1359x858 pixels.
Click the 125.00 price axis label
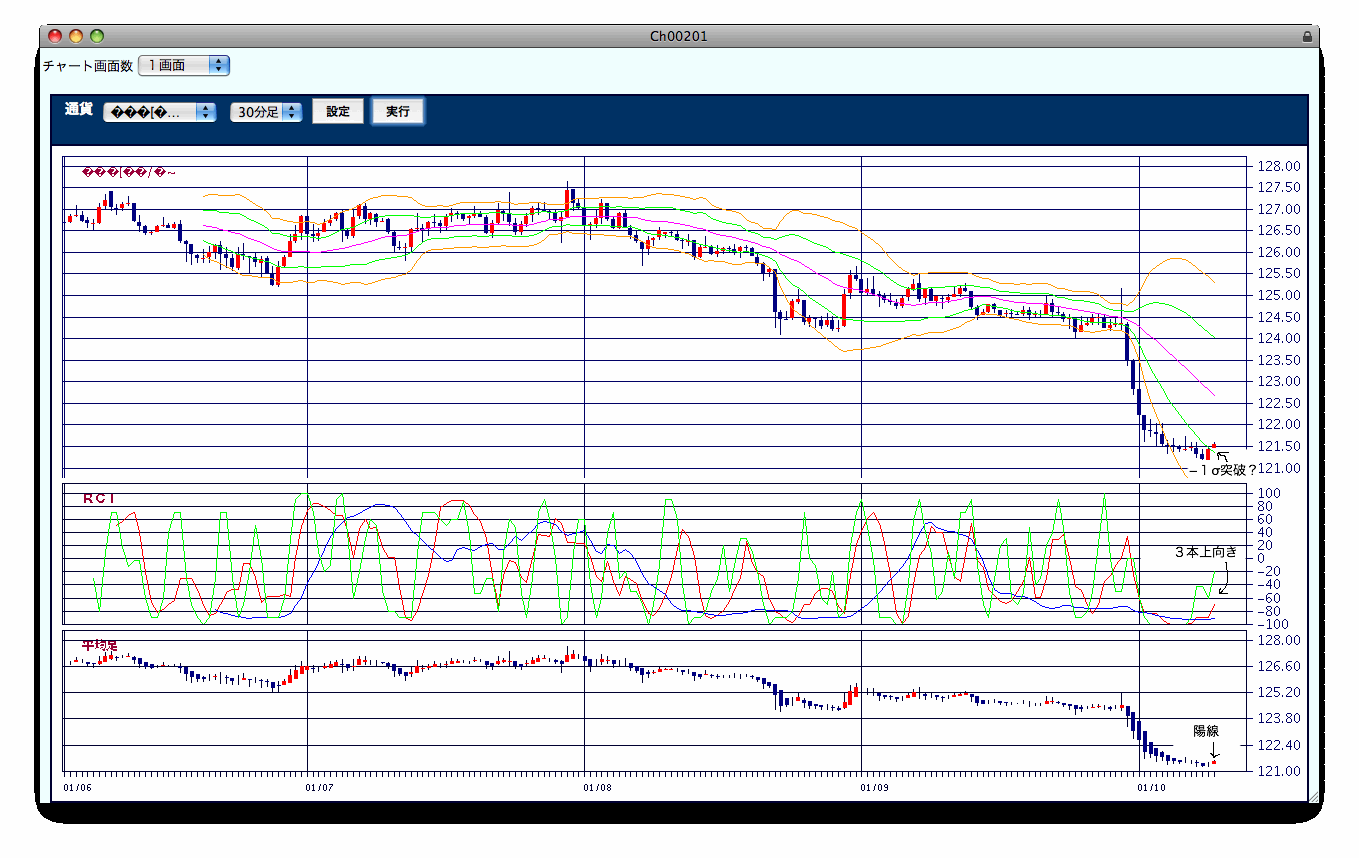point(1279,296)
